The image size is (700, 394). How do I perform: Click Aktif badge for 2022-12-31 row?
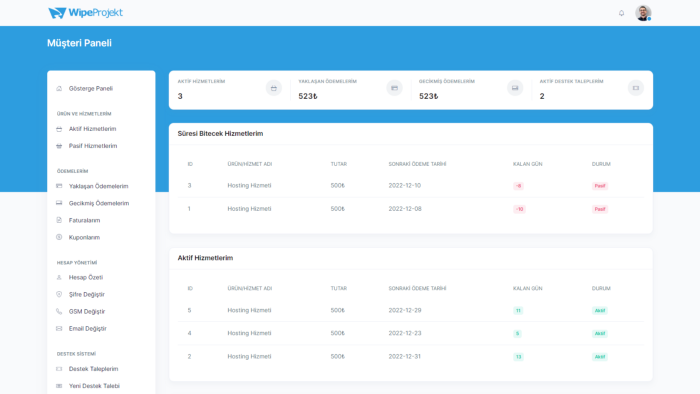pos(600,357)
